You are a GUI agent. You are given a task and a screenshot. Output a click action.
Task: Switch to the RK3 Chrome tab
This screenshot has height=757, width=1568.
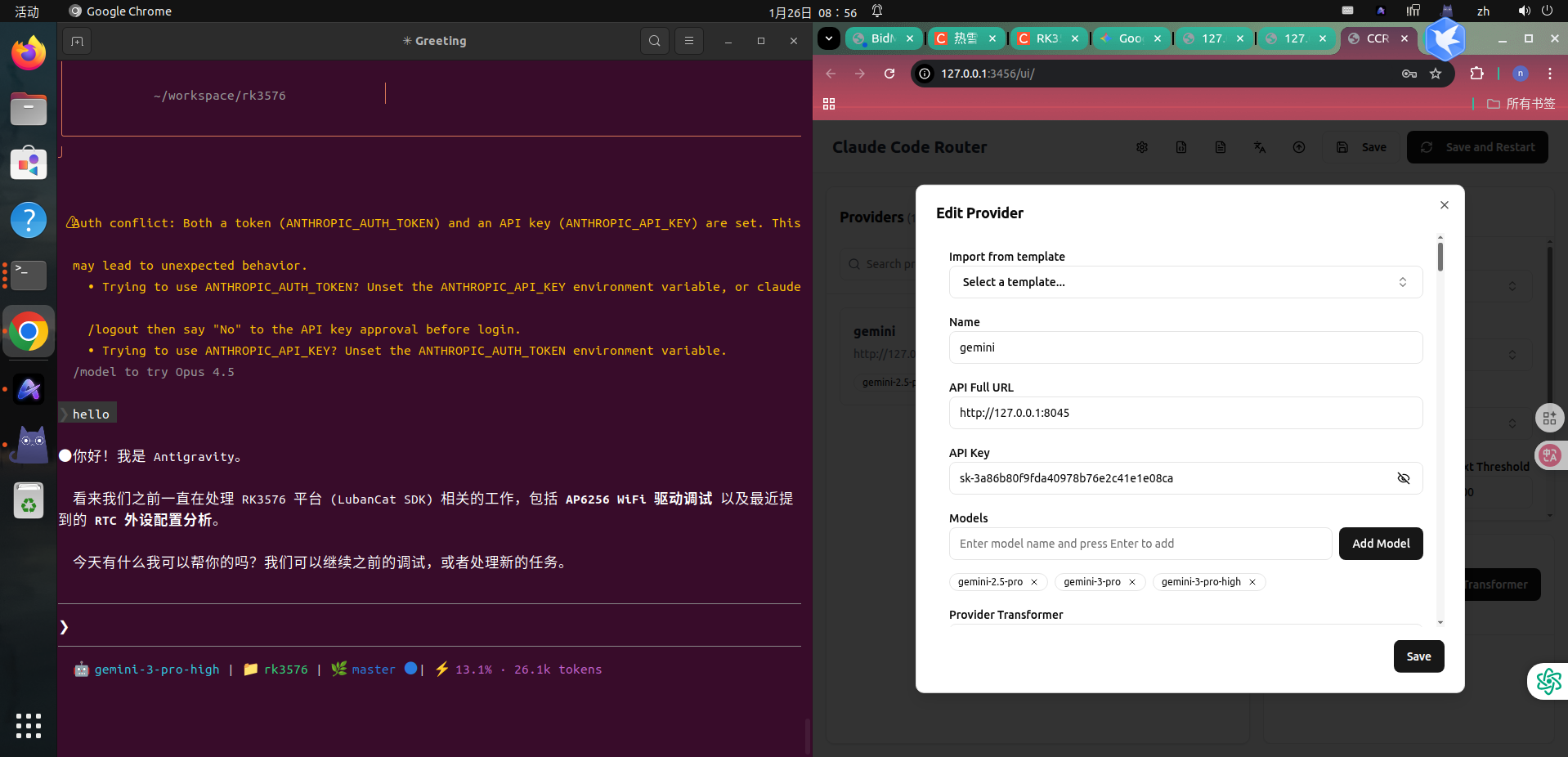tap(1047, 38)
